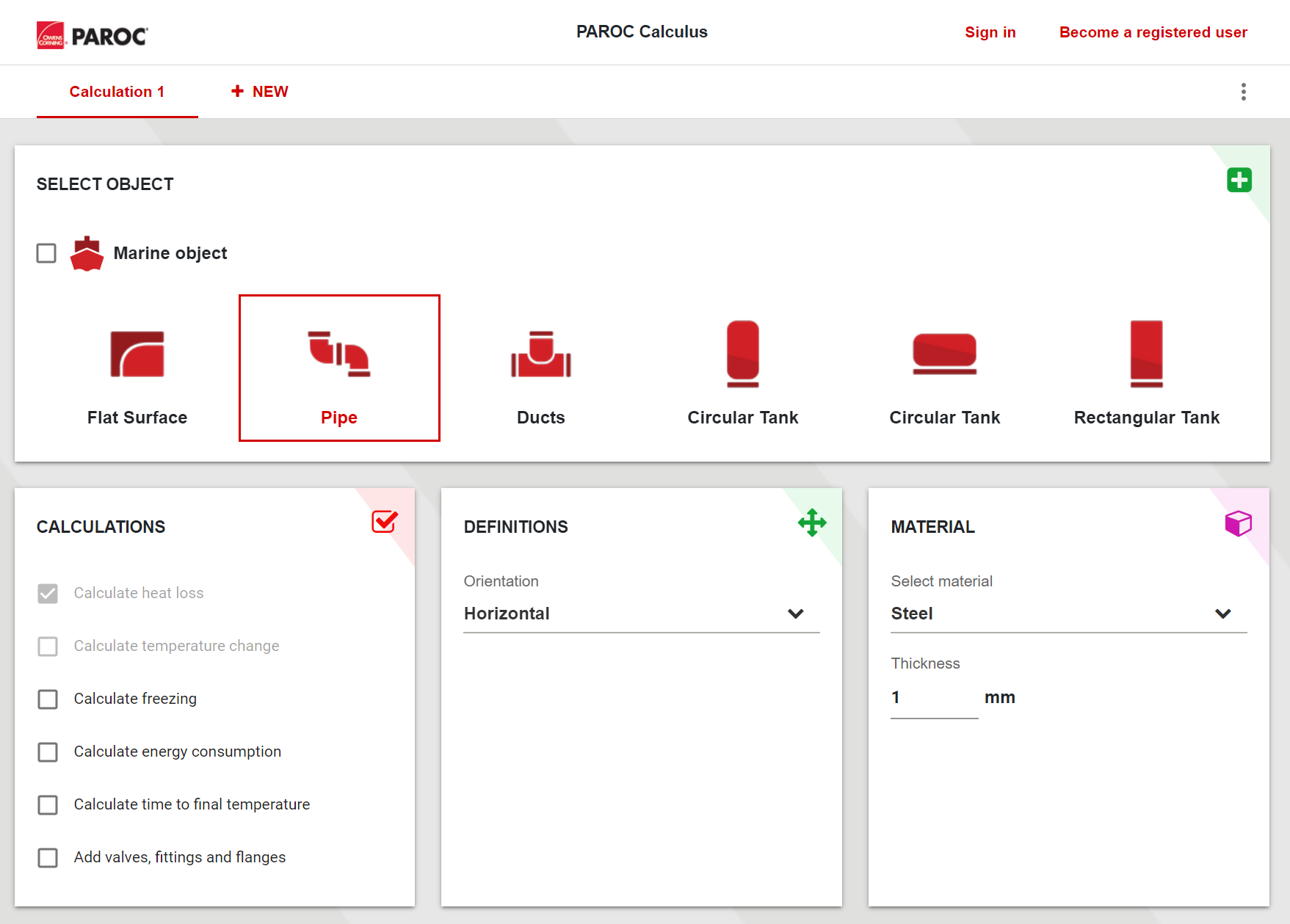
Task: Click the green plus icon in Select Object
Action: coord(1239,180)
